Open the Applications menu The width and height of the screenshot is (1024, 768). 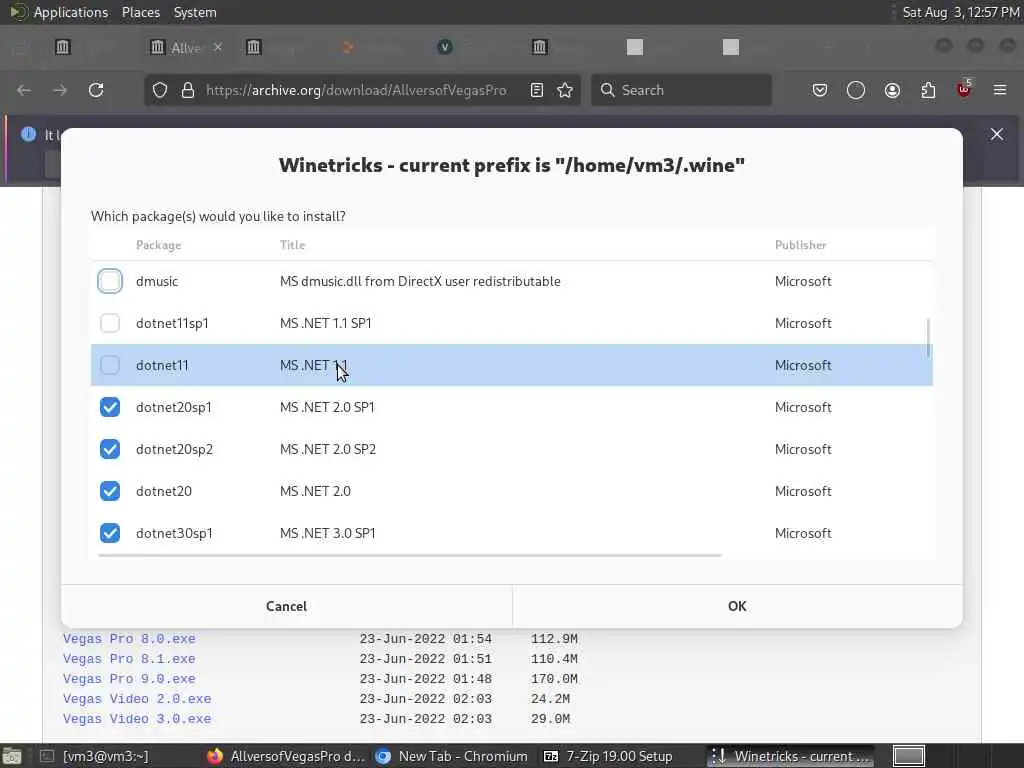click(x=71, y=12)
